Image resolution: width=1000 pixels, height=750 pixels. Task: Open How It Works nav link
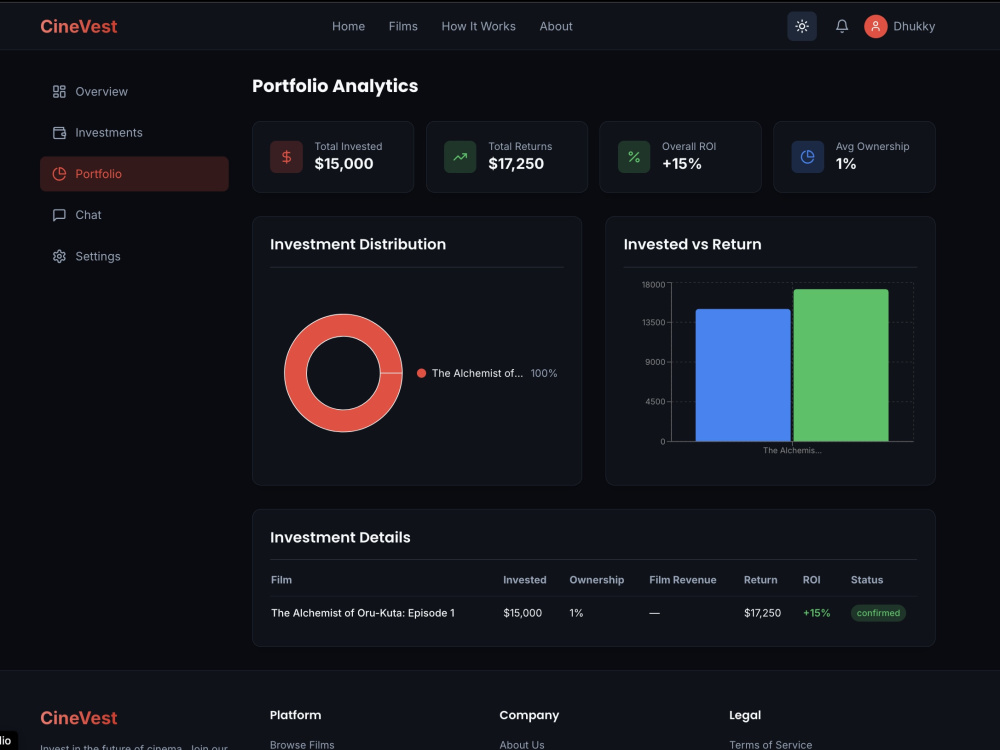point(478,26)
